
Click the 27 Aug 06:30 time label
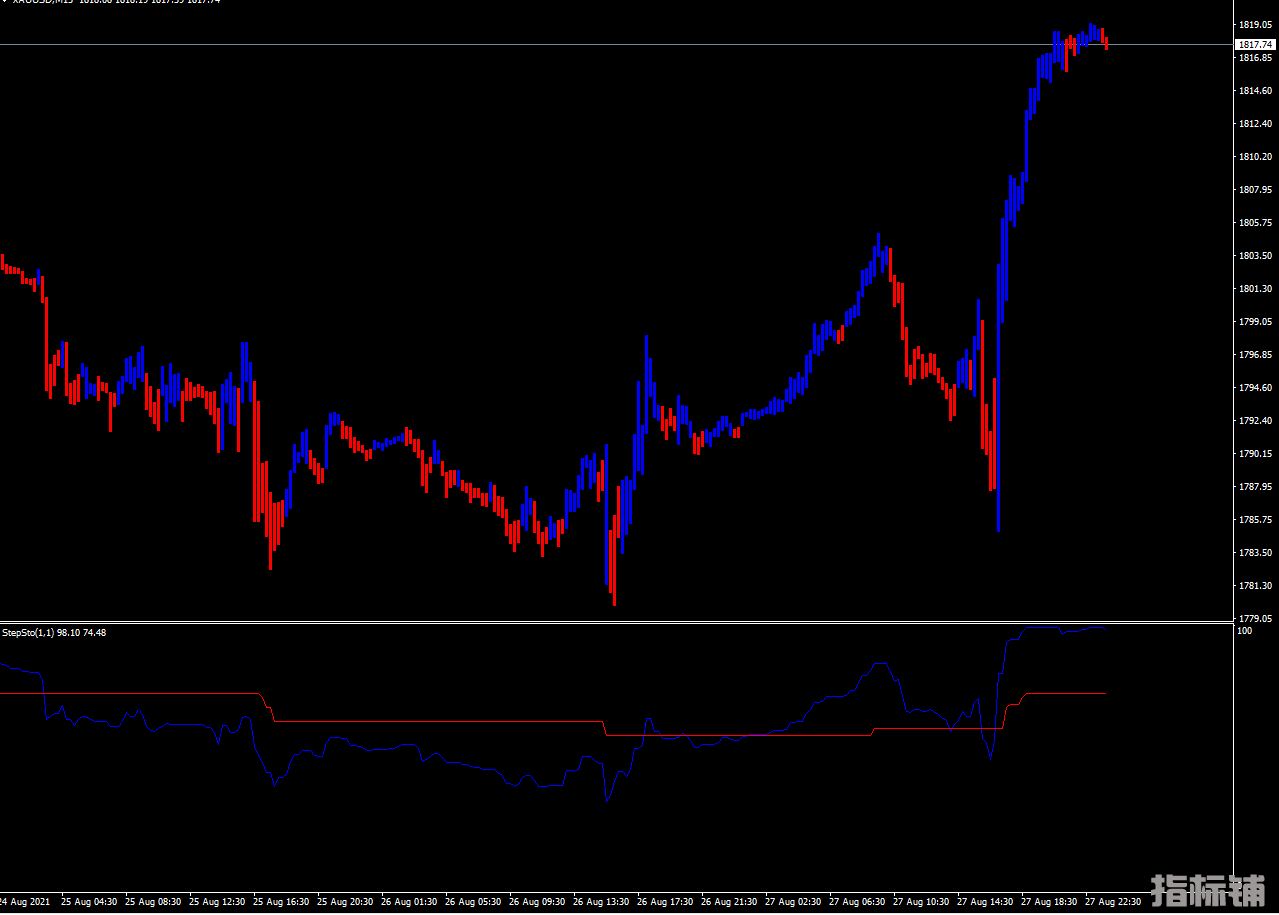tap(857, 902)
